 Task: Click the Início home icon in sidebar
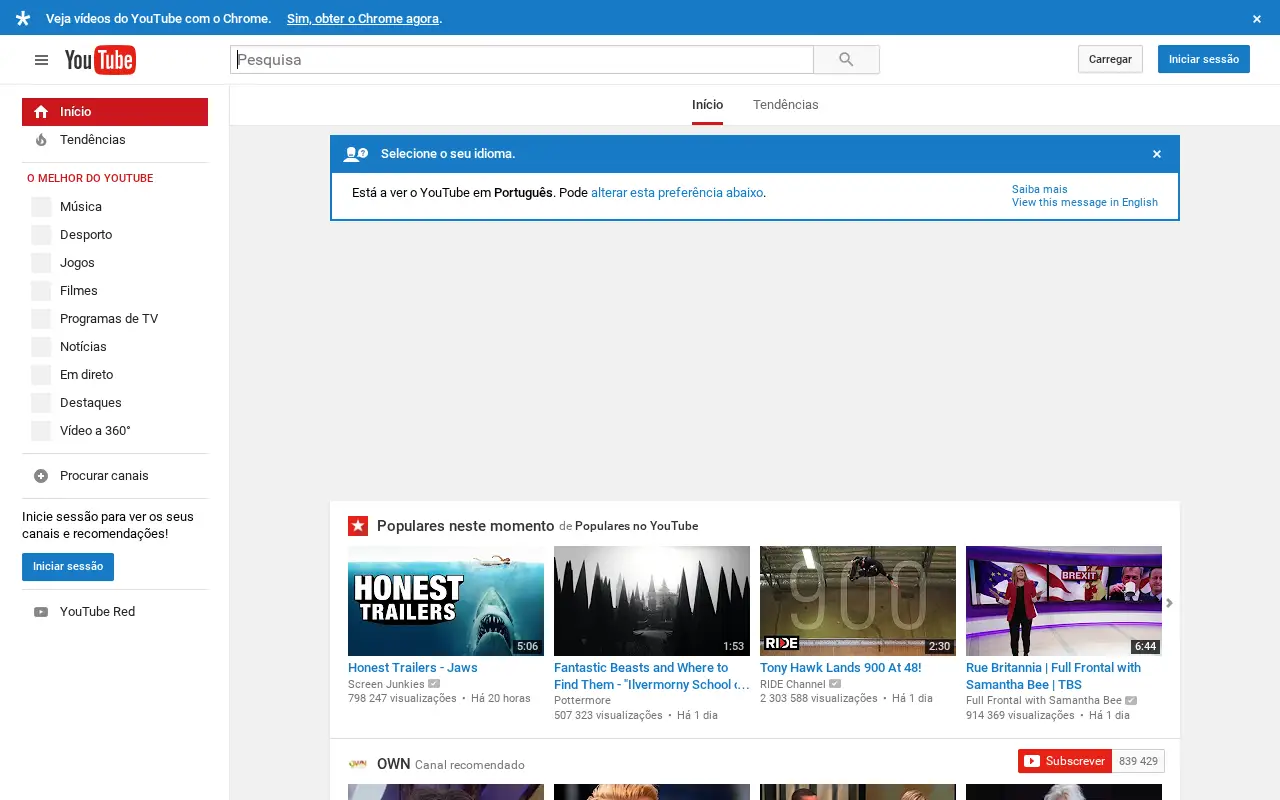pos(41,112)
